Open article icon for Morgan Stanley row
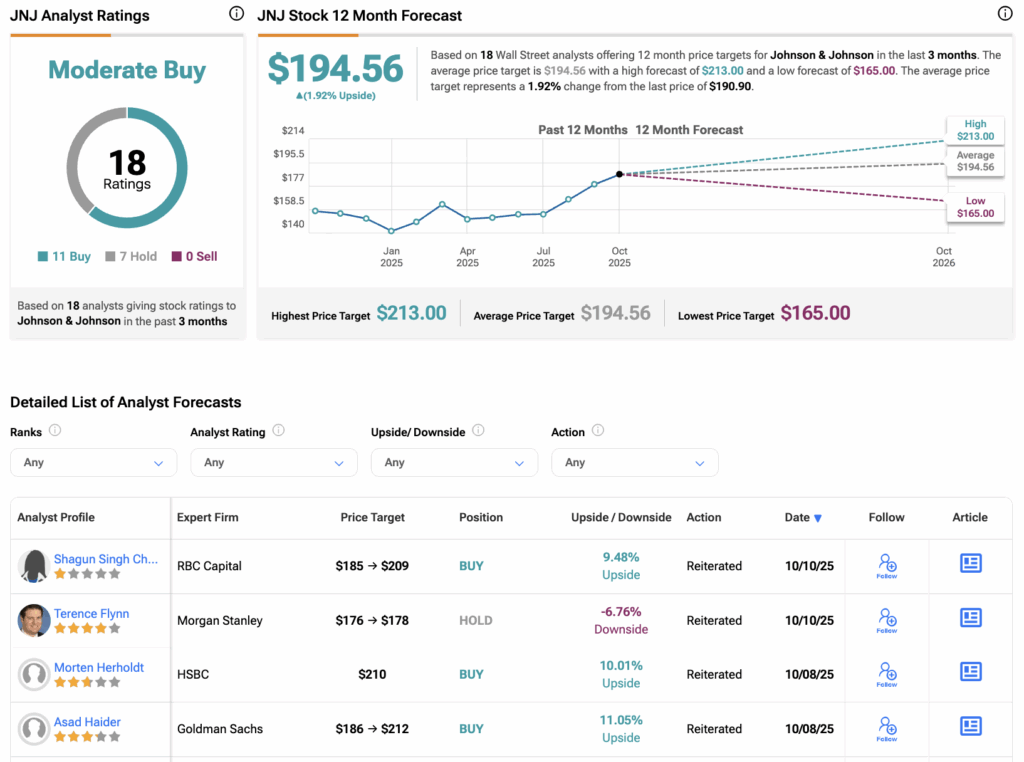The width and height of the screenshot is (1024, 762). (970, 618)
